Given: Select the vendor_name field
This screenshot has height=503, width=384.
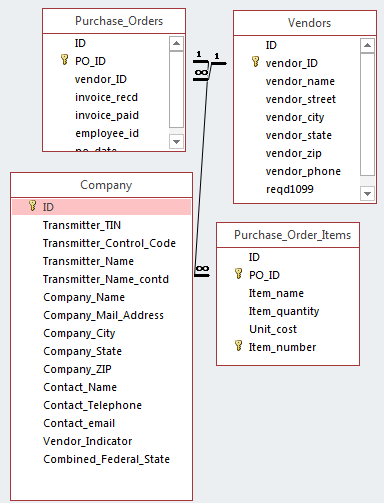Looking at the screenshot, I should click(300, 81).
